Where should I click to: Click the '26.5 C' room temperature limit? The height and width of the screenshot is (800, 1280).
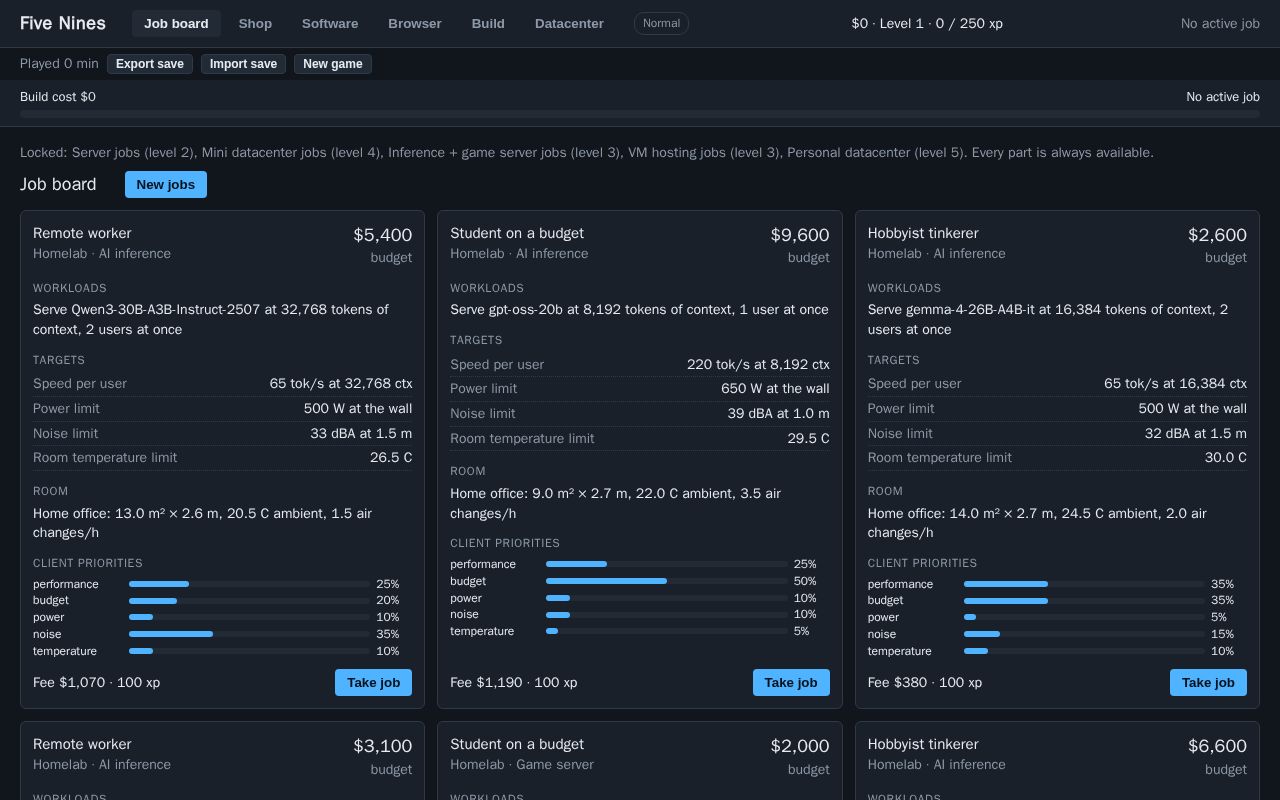point(391,457)
